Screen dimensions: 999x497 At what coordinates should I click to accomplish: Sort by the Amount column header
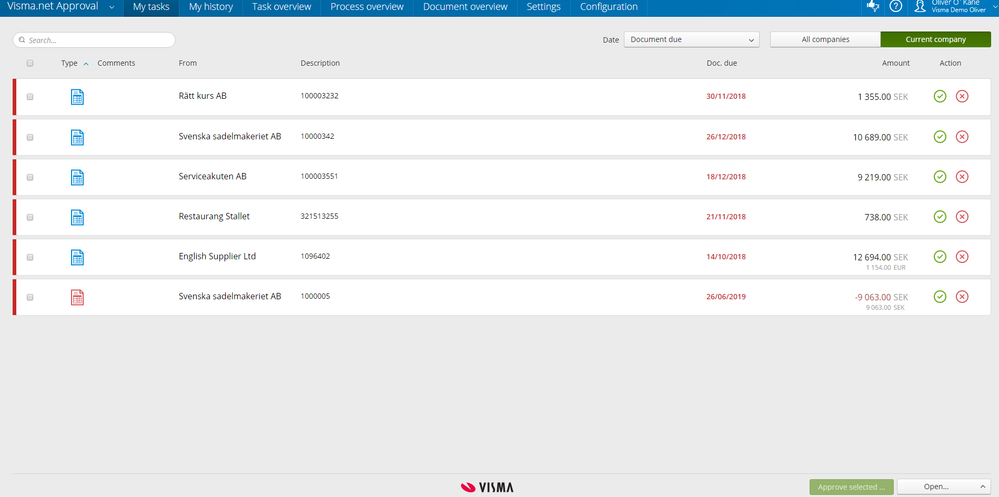click(896, 63)
